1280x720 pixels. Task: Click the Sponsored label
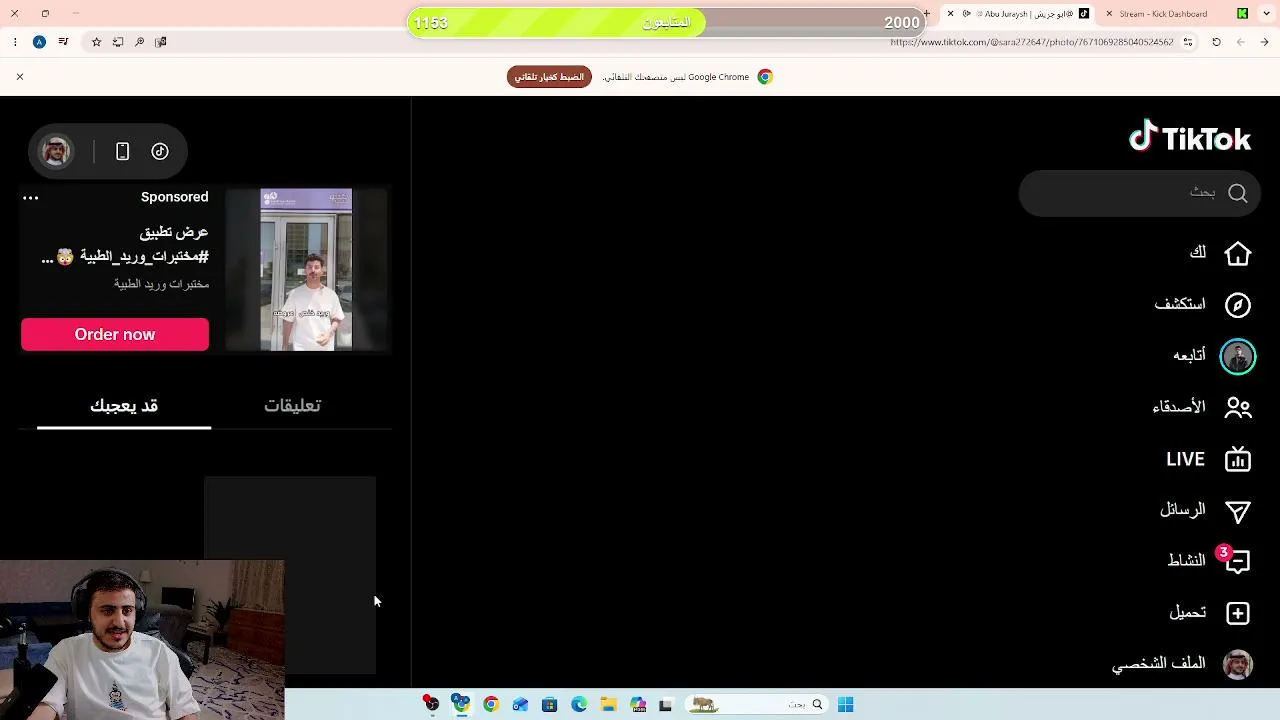(175, 197)
